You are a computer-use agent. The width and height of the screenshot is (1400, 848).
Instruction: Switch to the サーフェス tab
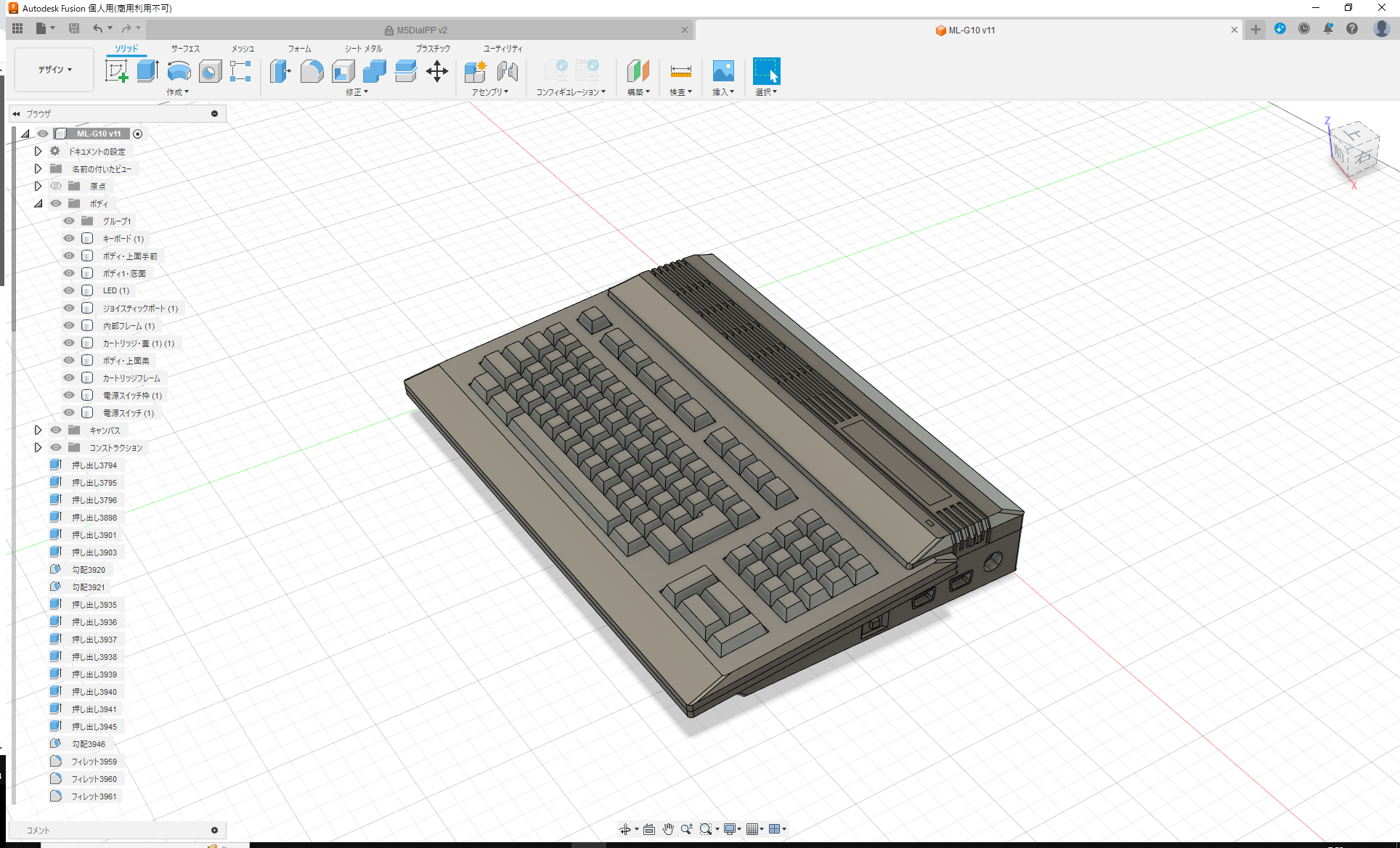[184, 49]
